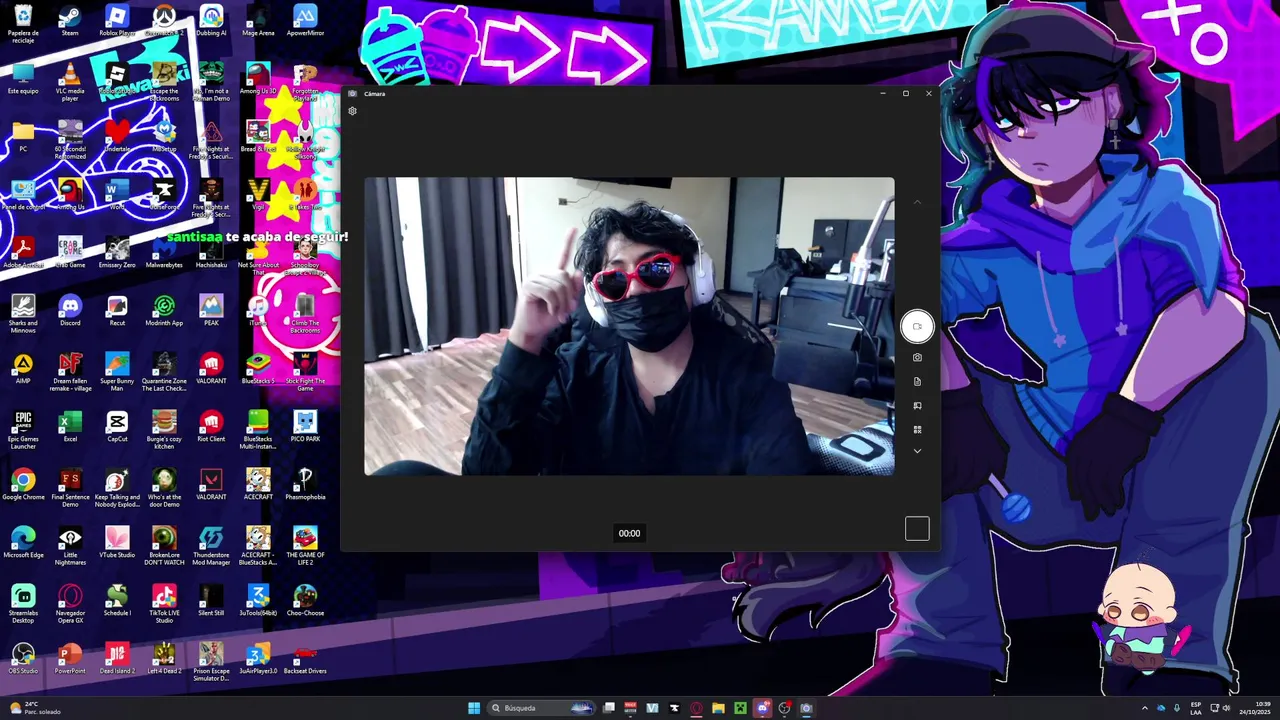This screenshot has width=1280, height=720.
Task: Launch OBS Studio desktop shortcut
Action: [x=23, y=658]
